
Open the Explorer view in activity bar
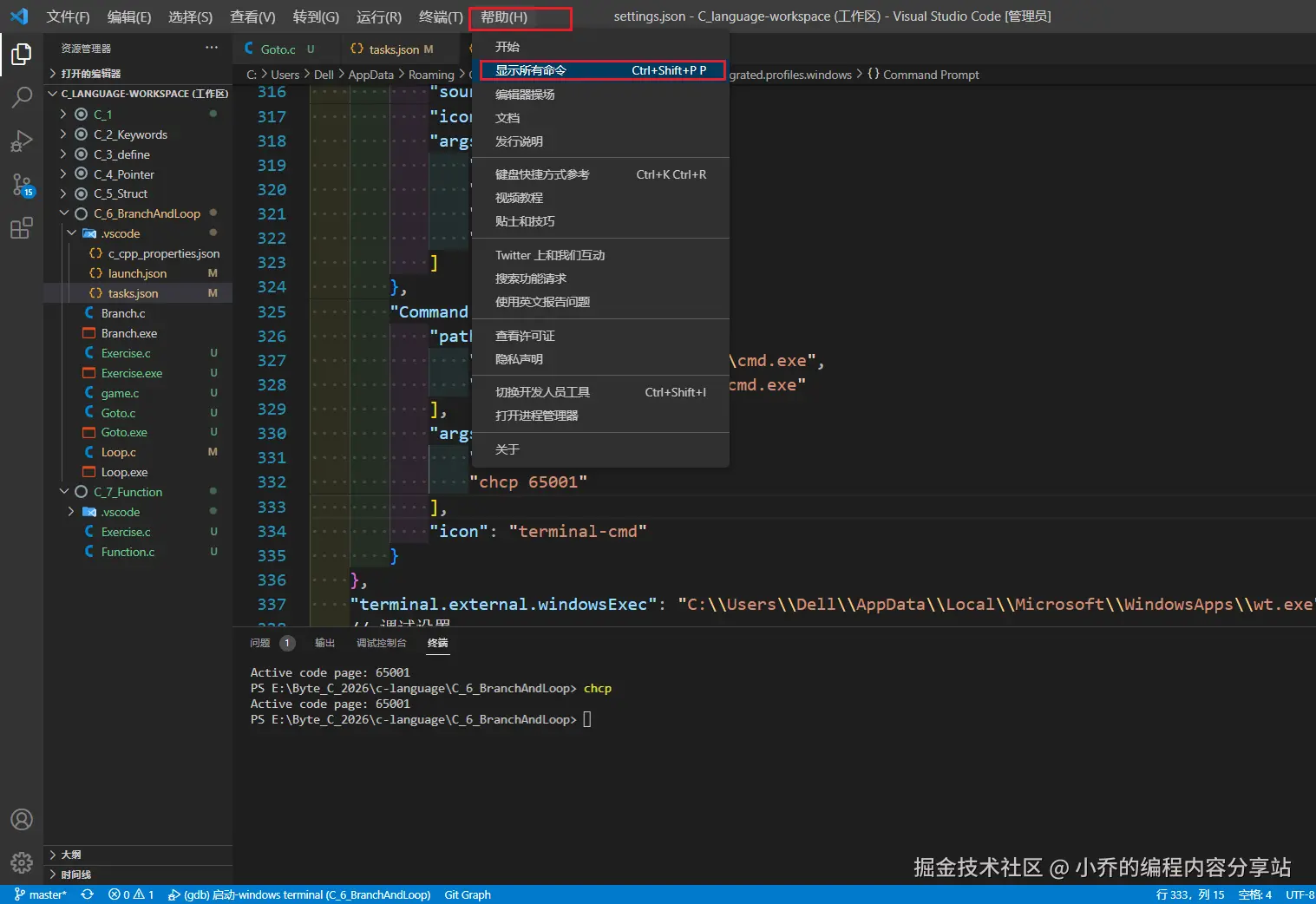(x=22, y=55)
